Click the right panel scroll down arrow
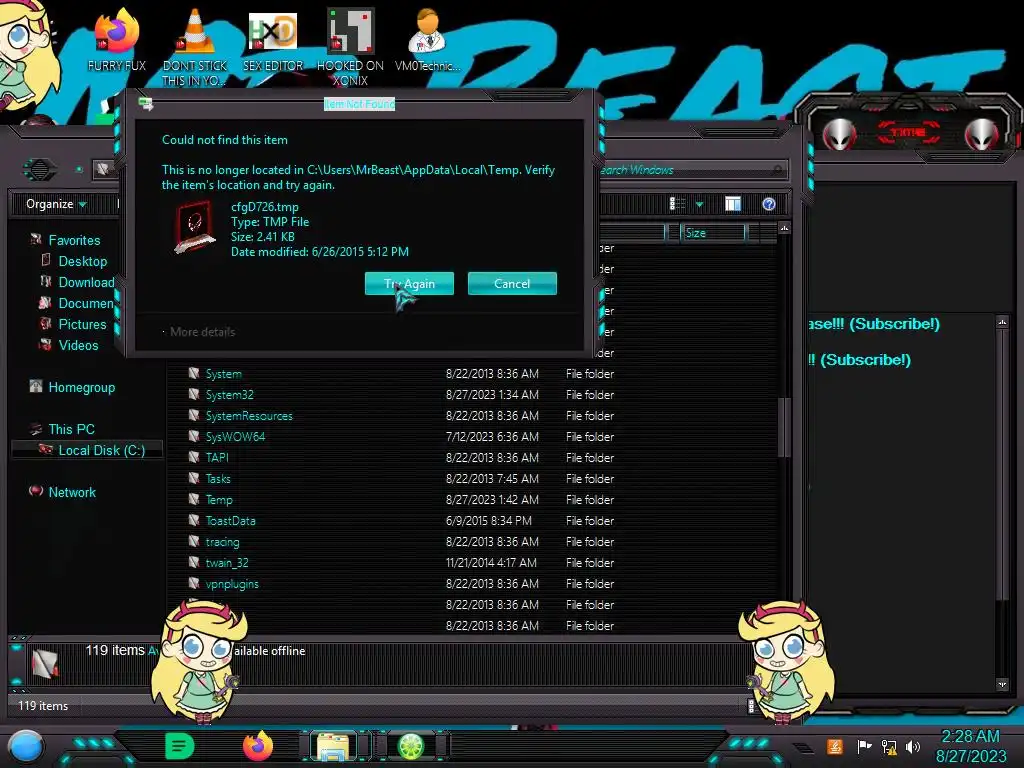 pyautogui.click(x=1002, y=684)
